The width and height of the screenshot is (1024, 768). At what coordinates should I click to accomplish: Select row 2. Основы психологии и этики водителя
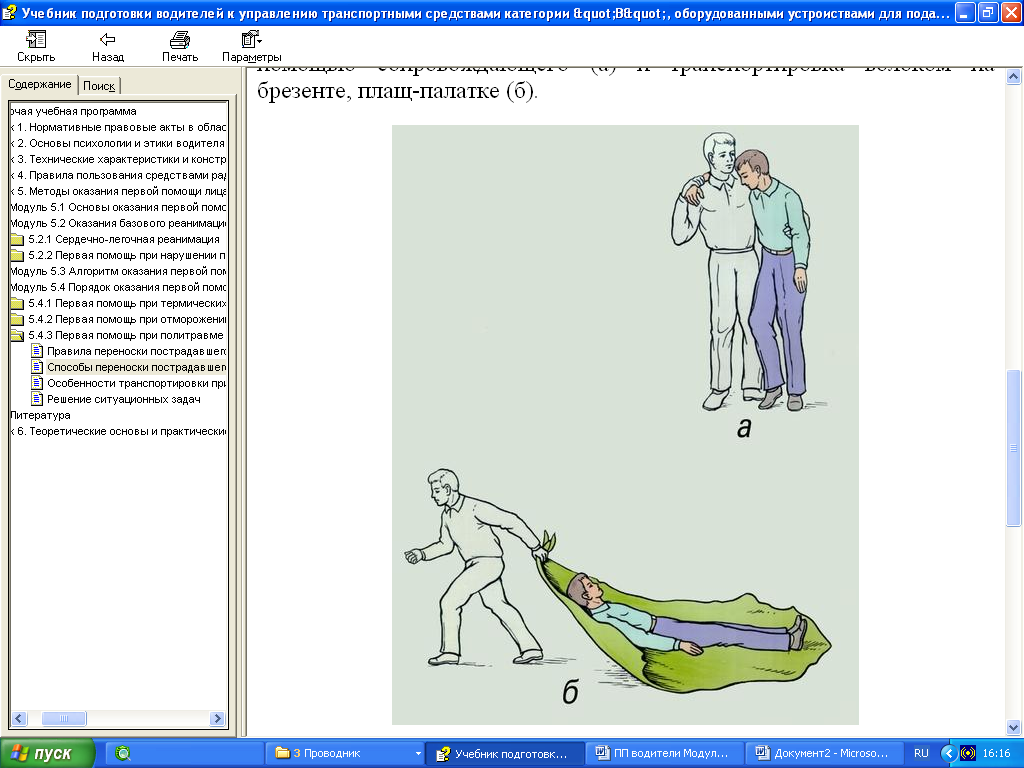[118, 143]
